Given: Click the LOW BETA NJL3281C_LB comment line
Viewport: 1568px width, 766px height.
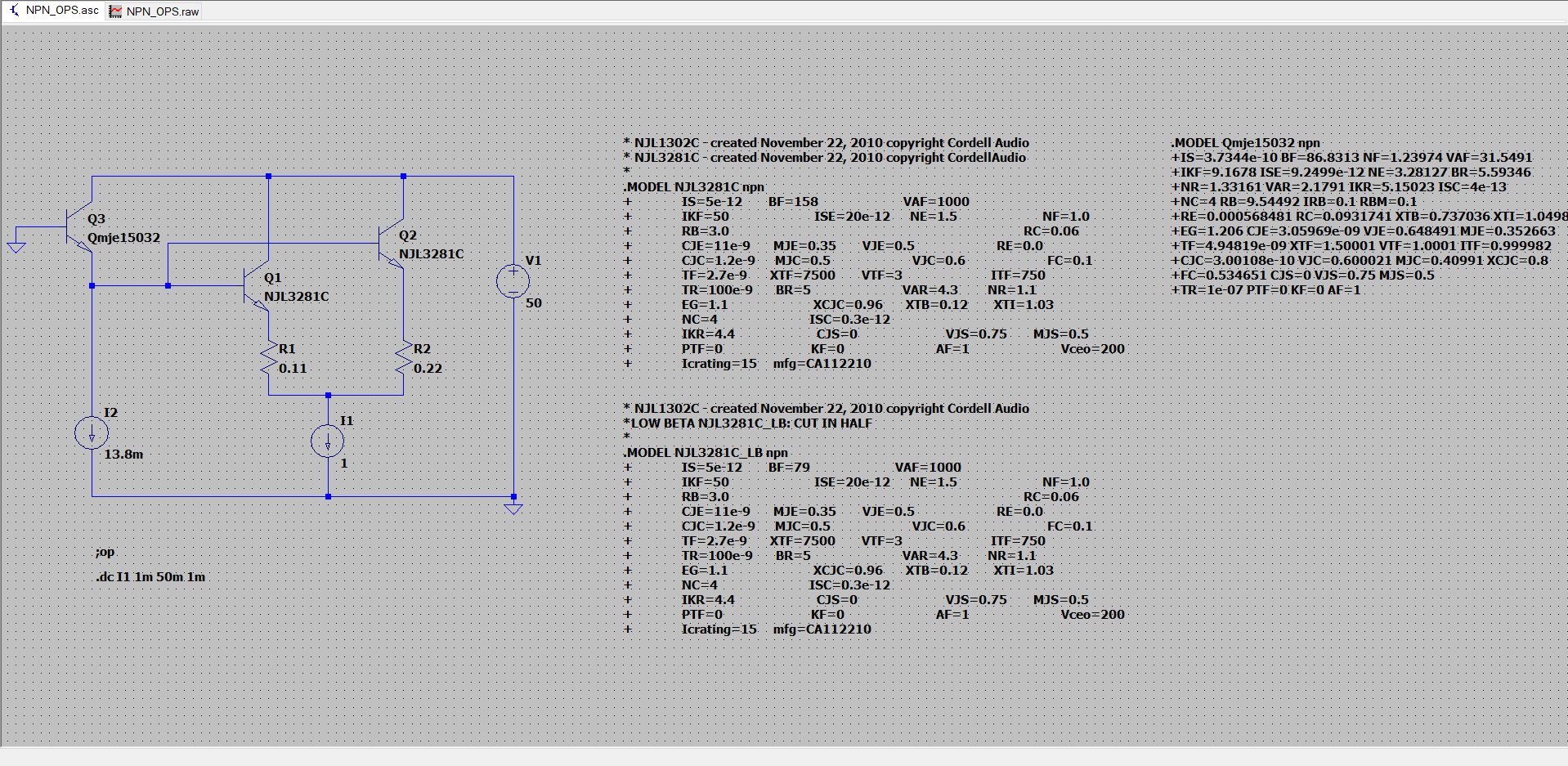Looking at the screenshot, I should pos(748,423).
